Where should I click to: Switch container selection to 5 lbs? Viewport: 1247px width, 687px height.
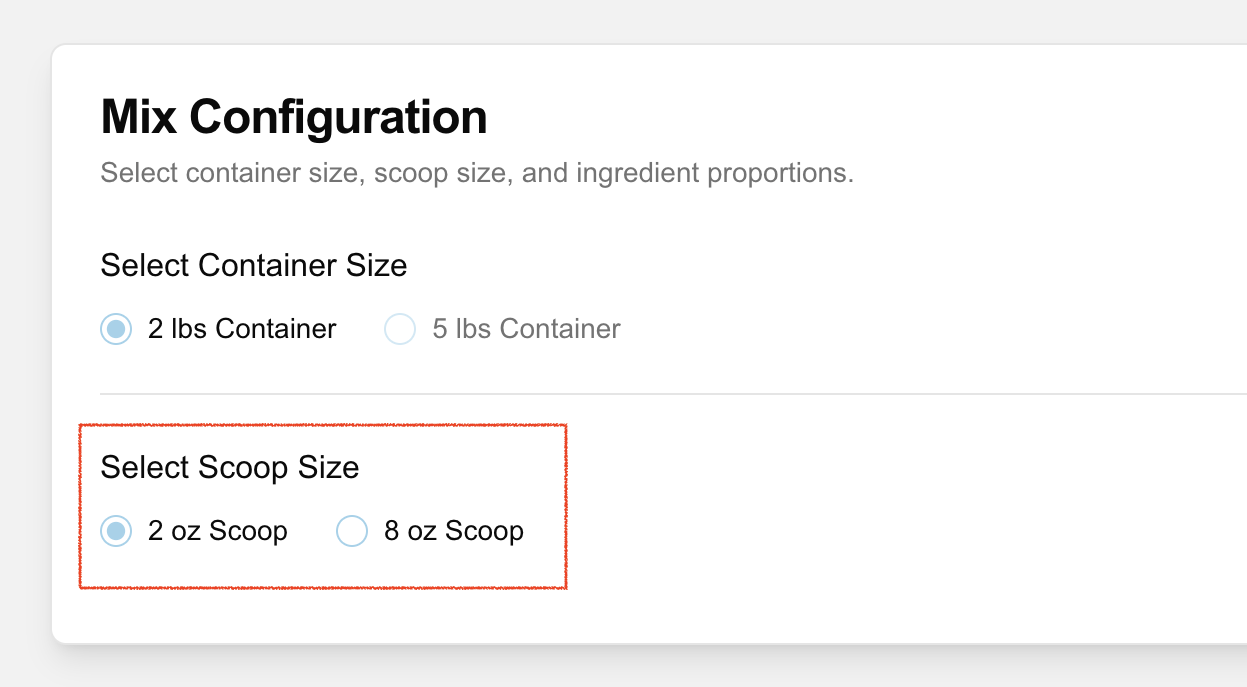(399, 328)
